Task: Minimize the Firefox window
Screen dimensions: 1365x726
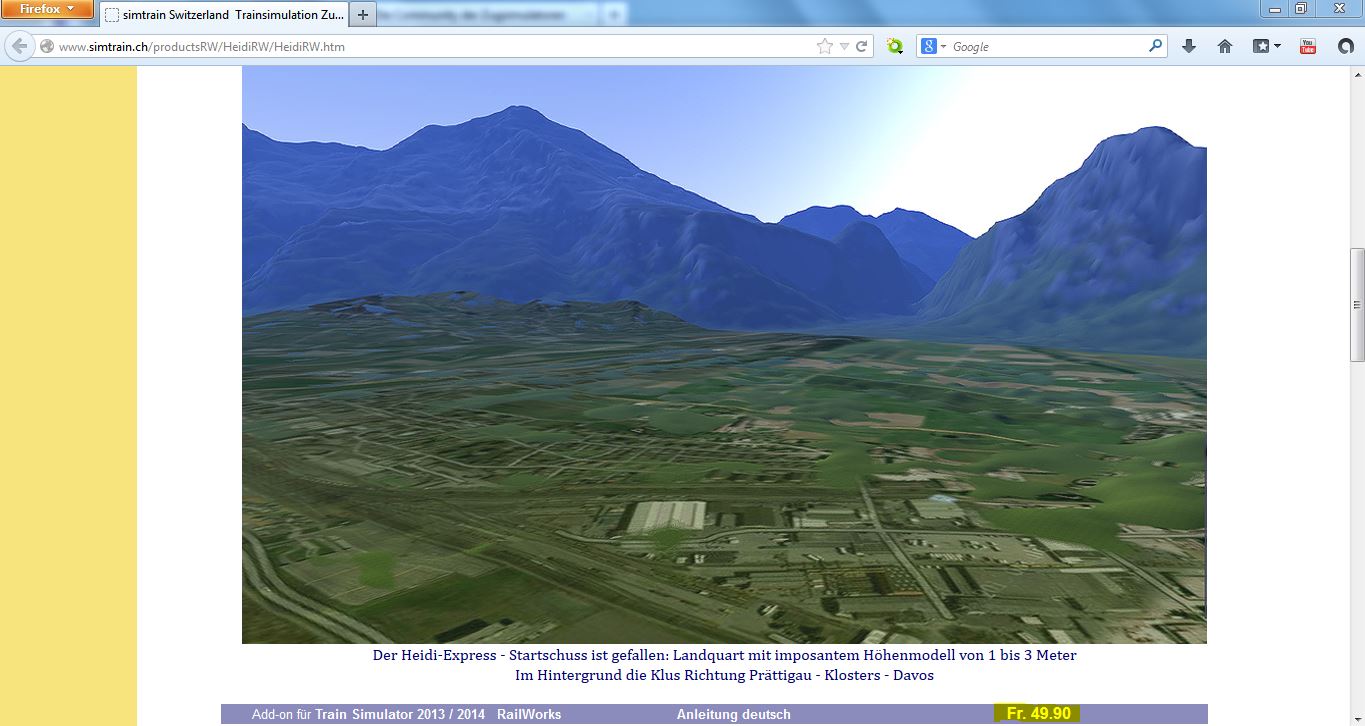Action: coord(1275,9)
